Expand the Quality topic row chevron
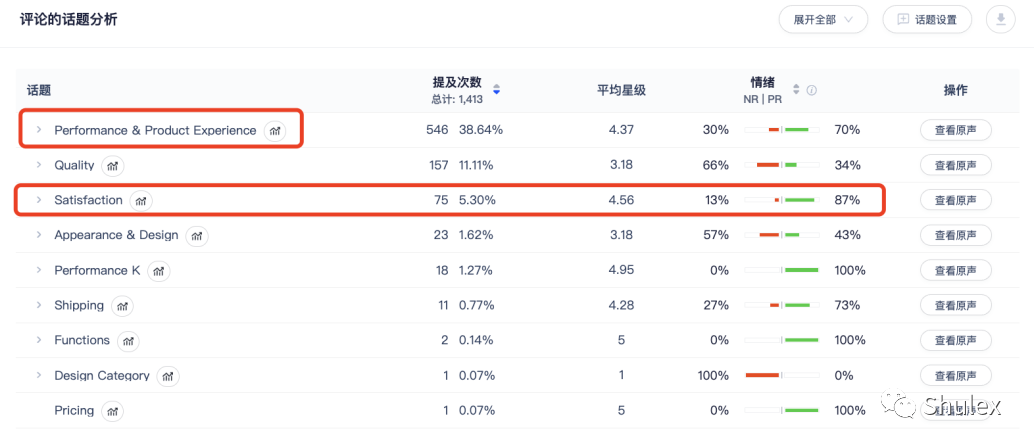The image size is (1034, 448). pyautogui.click(x=39, y=165)
